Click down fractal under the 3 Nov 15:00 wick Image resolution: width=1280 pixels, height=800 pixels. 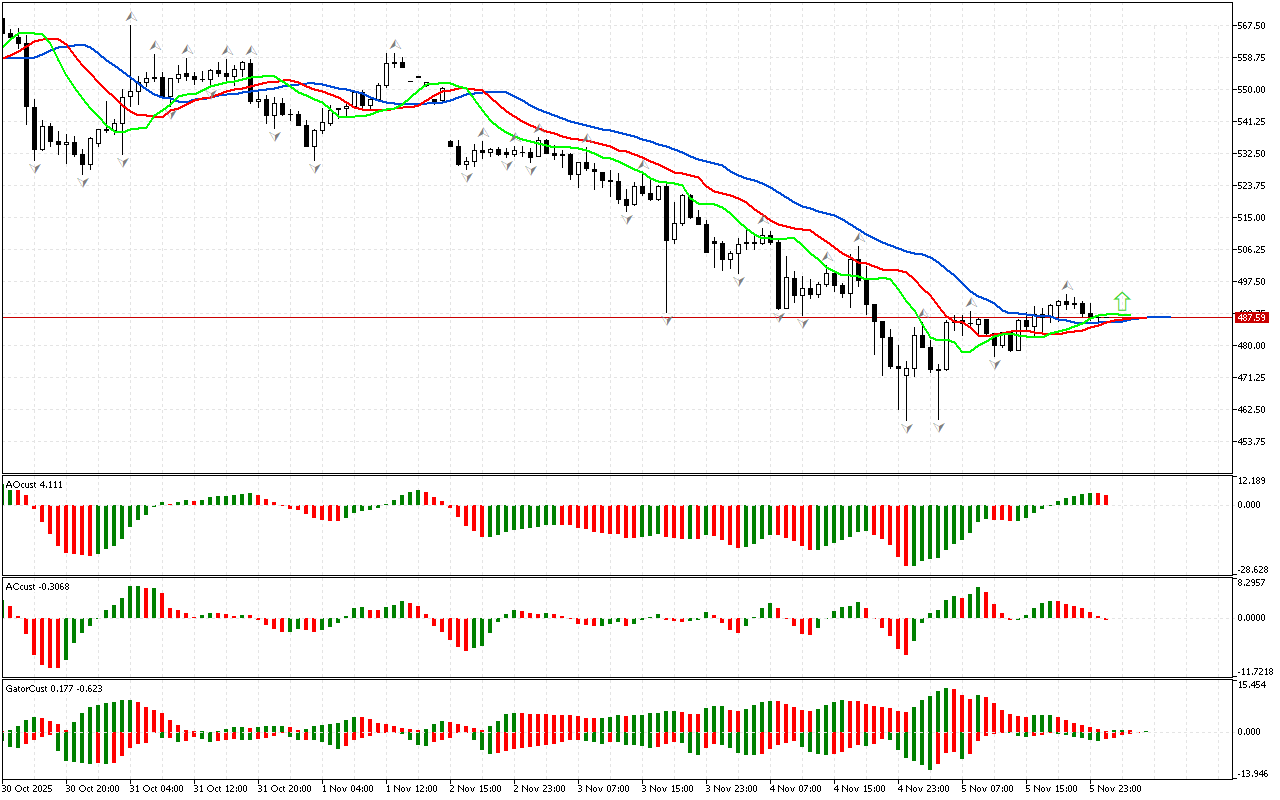pyautogui.click(x=667, y=319)
